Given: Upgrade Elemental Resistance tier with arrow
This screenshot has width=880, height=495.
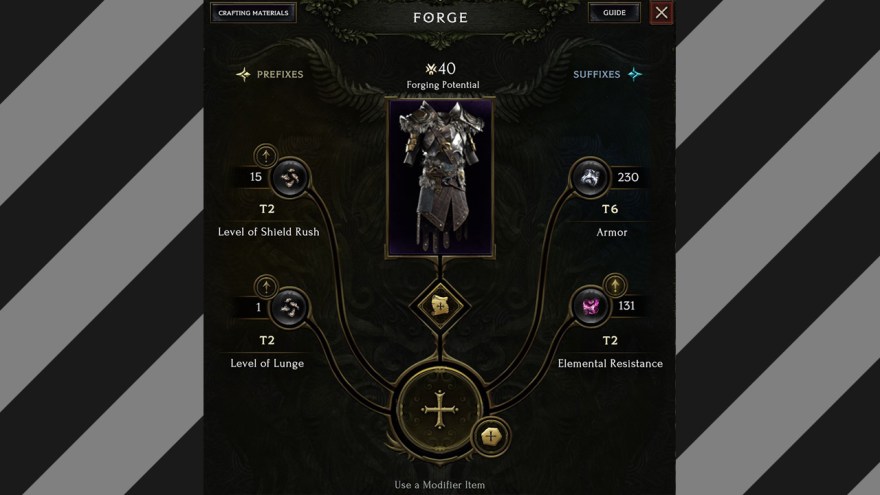Looking at the screenshot, I should point(615,285).
